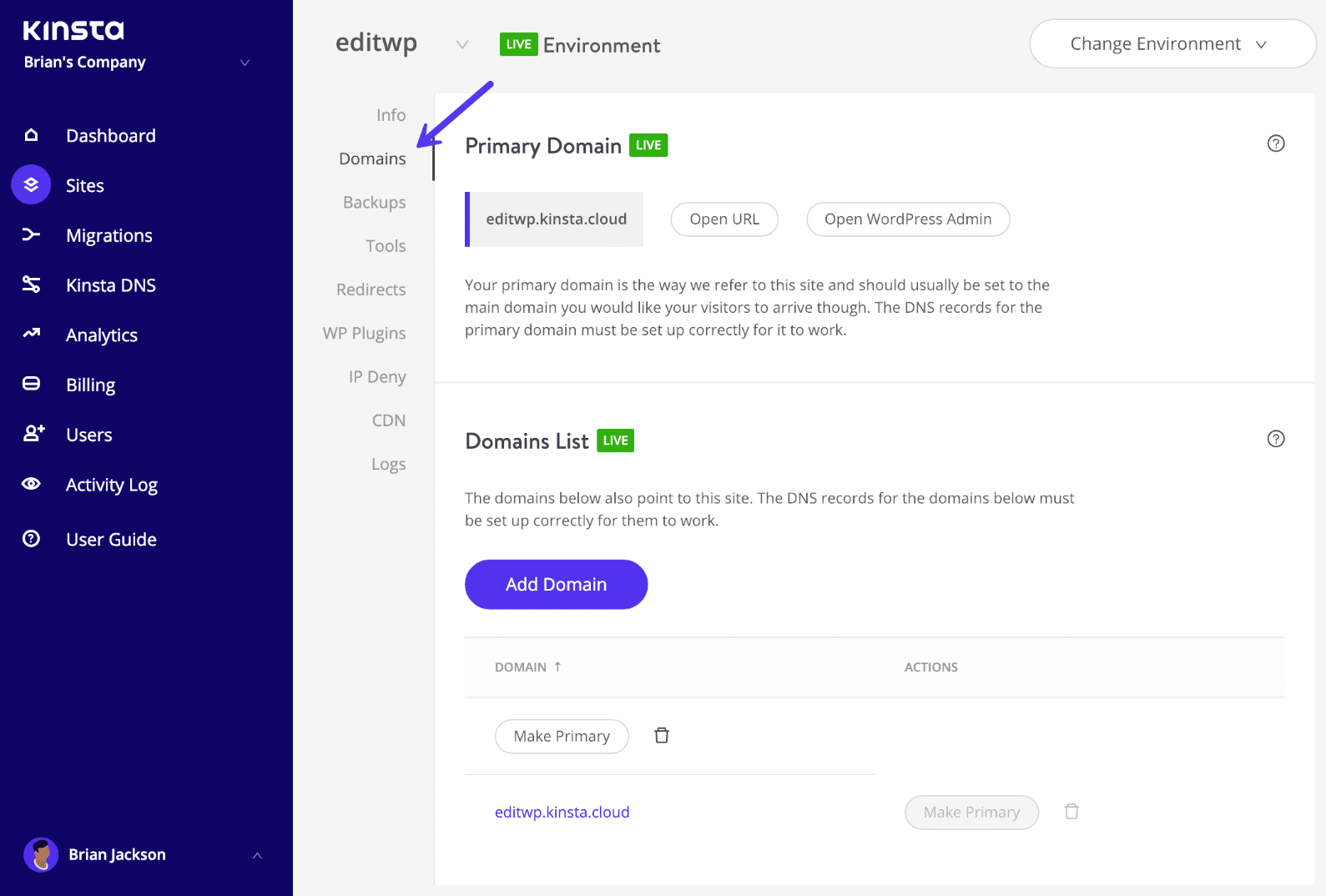Switch to the Redirects tab
The width and height of the screenshot is (1326, 896).
[371, 289]
